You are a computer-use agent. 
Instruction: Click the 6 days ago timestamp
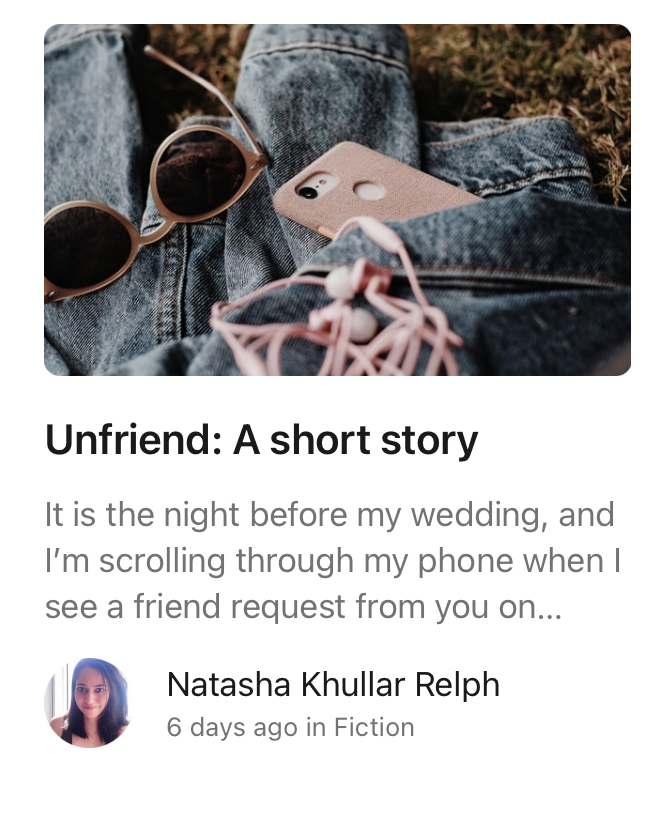pos(232,727)
